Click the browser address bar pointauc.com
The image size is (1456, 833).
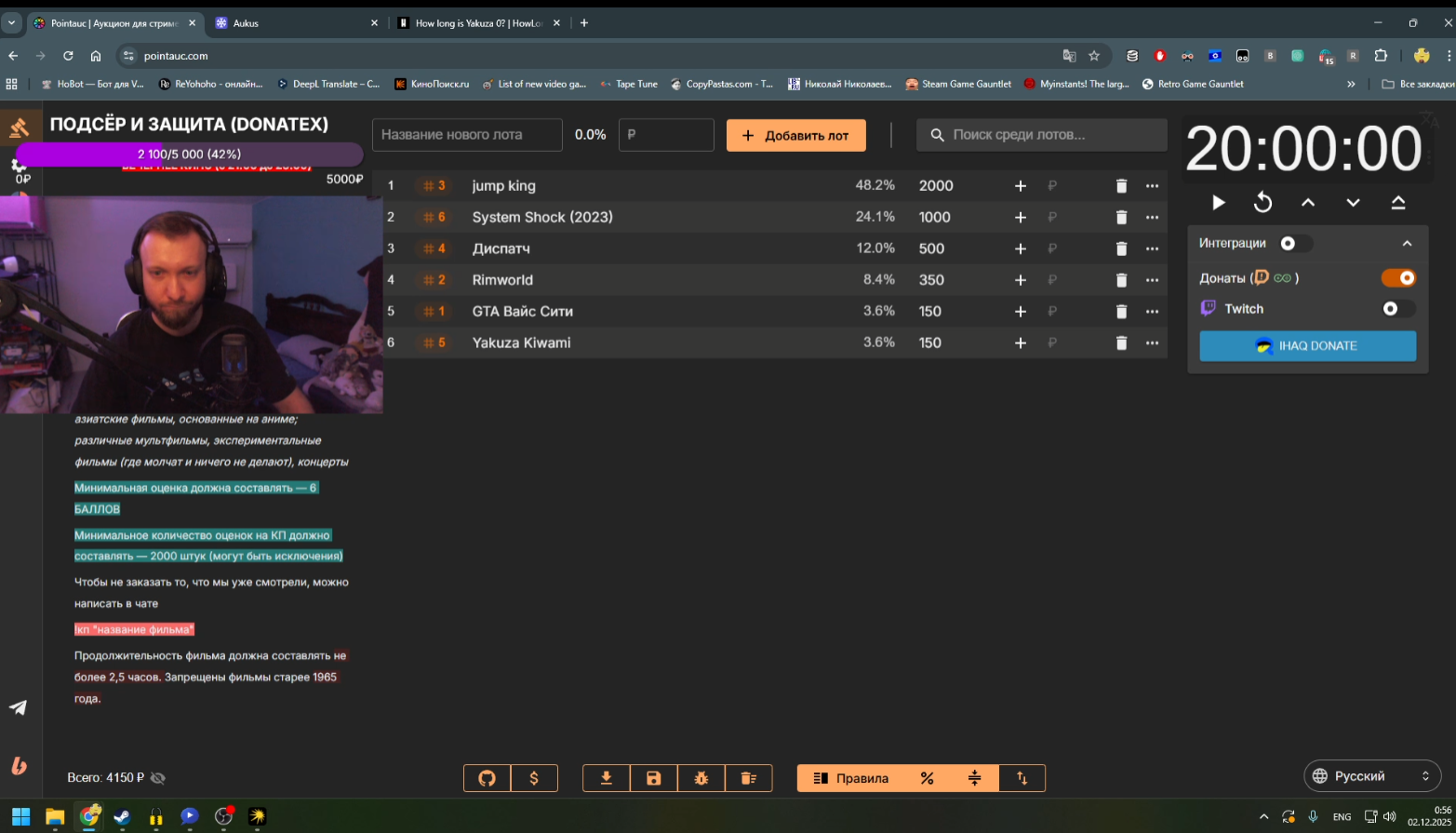[595, 56]
